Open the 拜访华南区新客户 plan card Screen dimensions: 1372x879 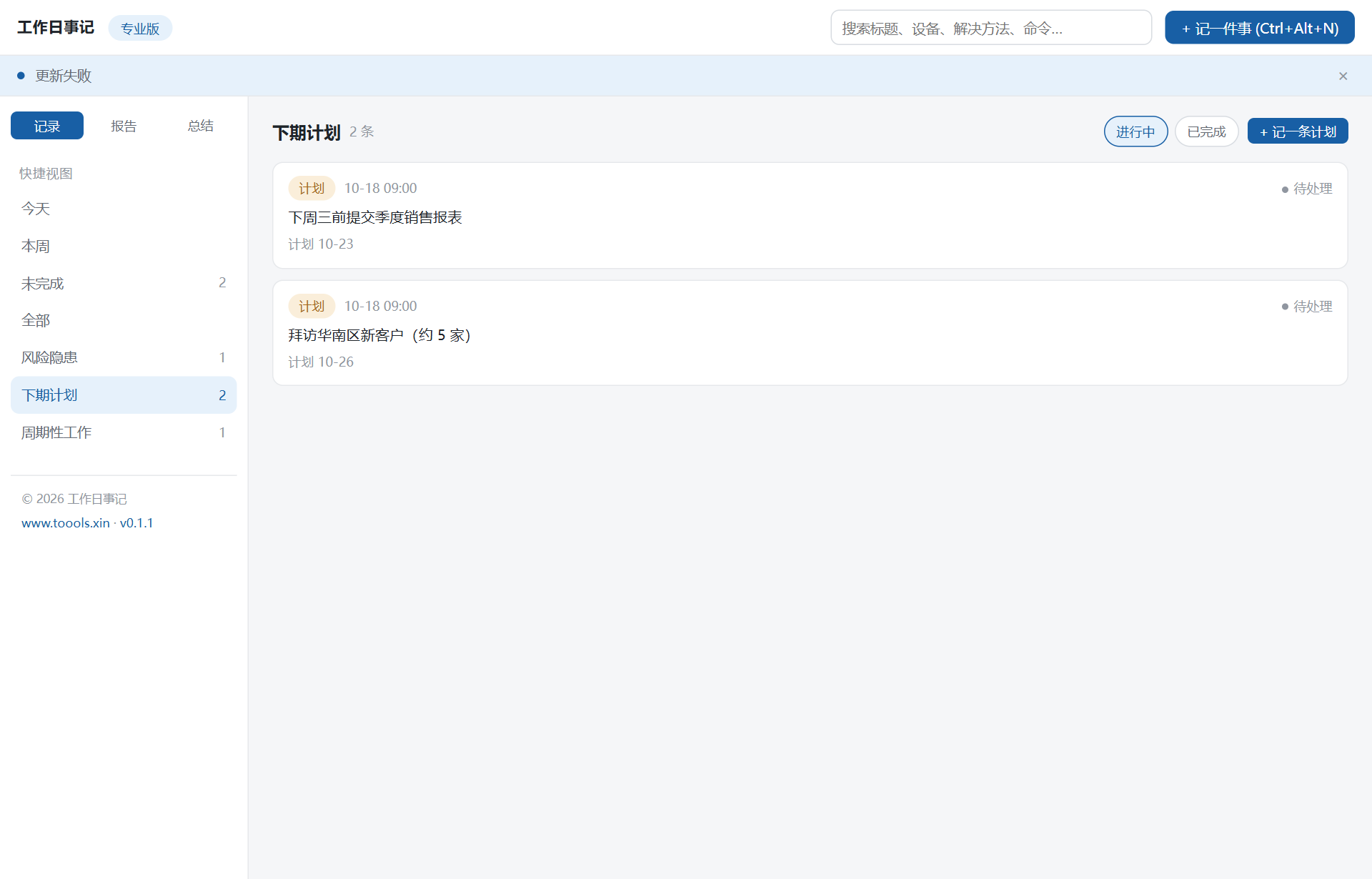[x=810, y=333]
